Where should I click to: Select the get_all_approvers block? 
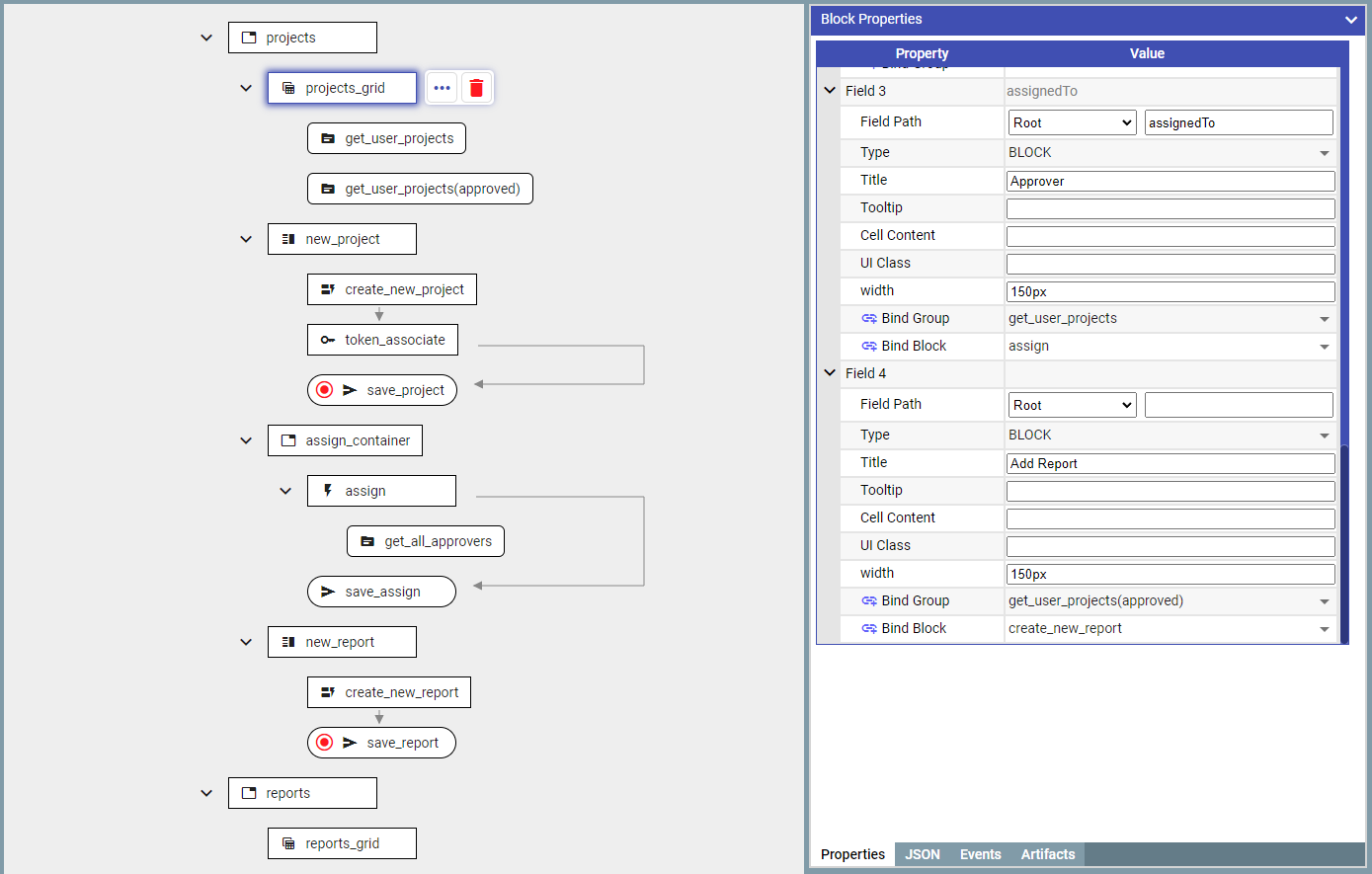[x=426, y=541]
